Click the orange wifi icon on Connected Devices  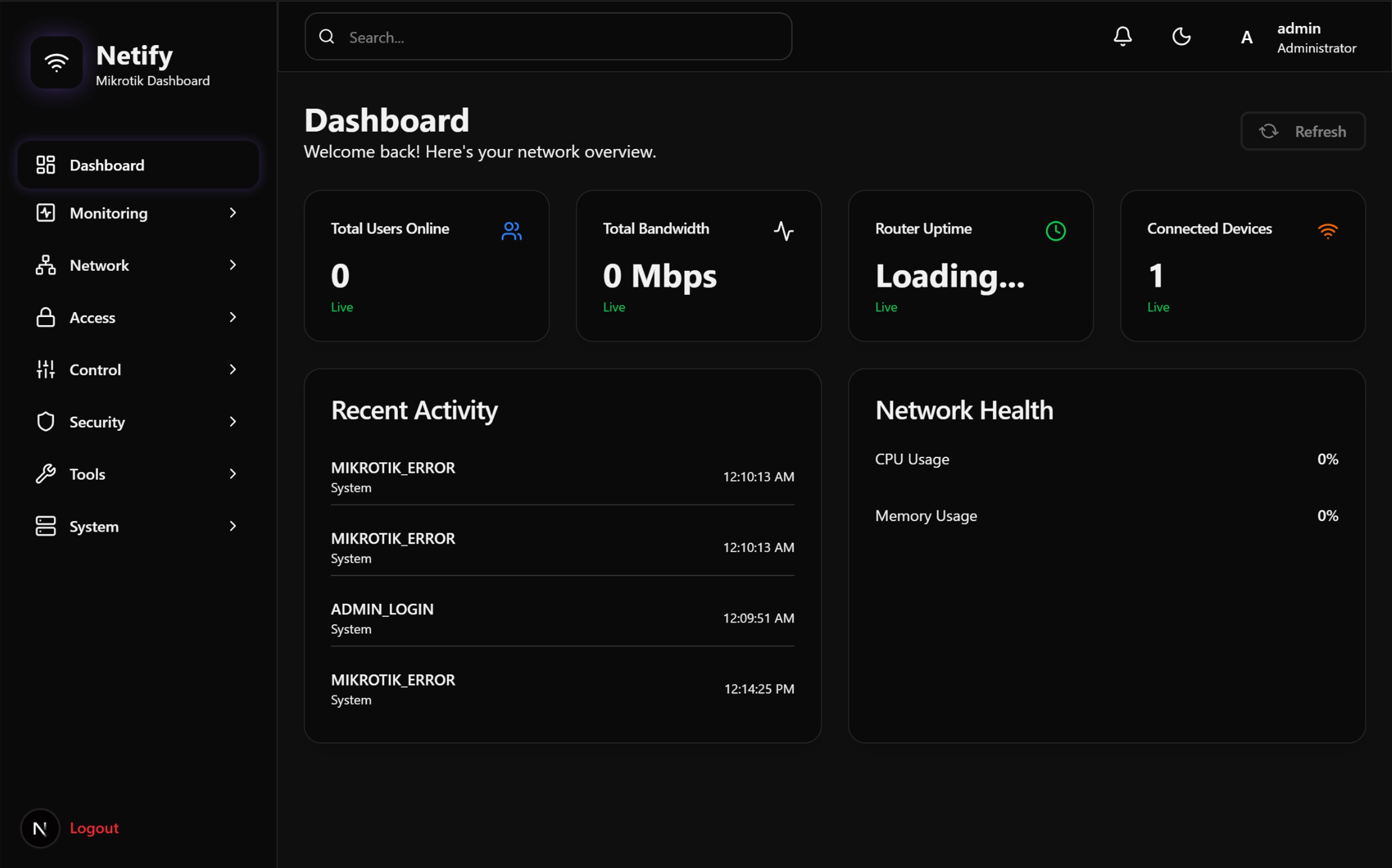click(1327, 231)
